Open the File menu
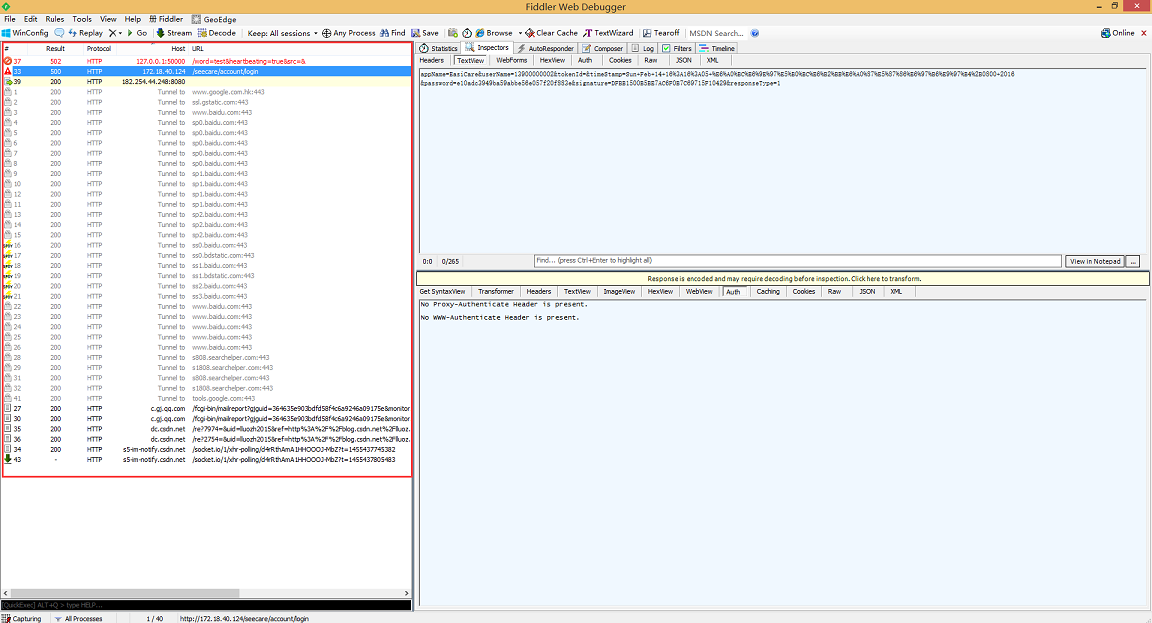Screen dimensions: 1152x623 point(10,19)
